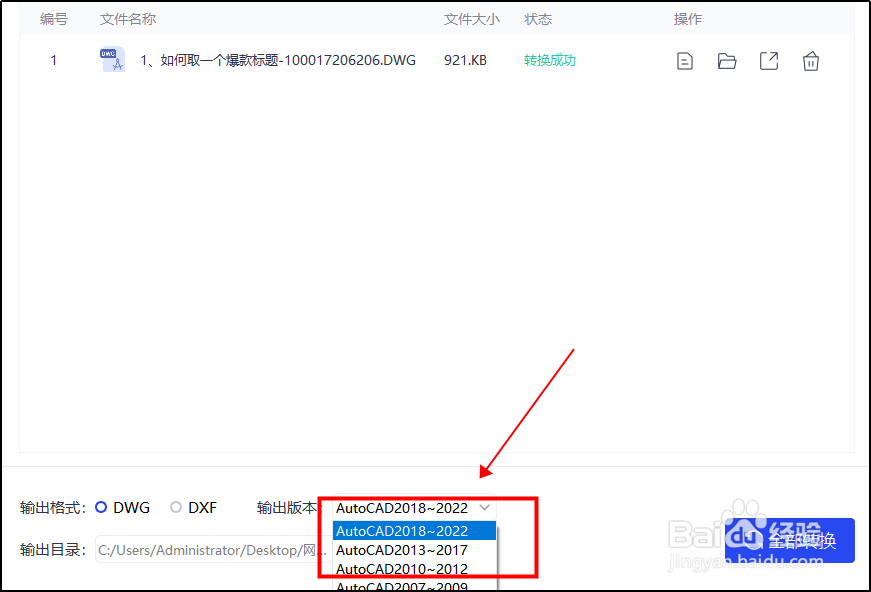Click the 输出目录 label
The height and width of the screenshot is (592, 871).
tap(53, 550)
